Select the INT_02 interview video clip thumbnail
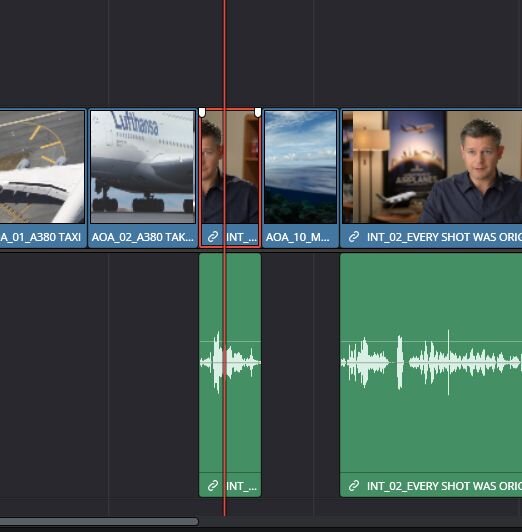Image resolution: width=522 pixels, height=532 pixels. coord(432,167)
